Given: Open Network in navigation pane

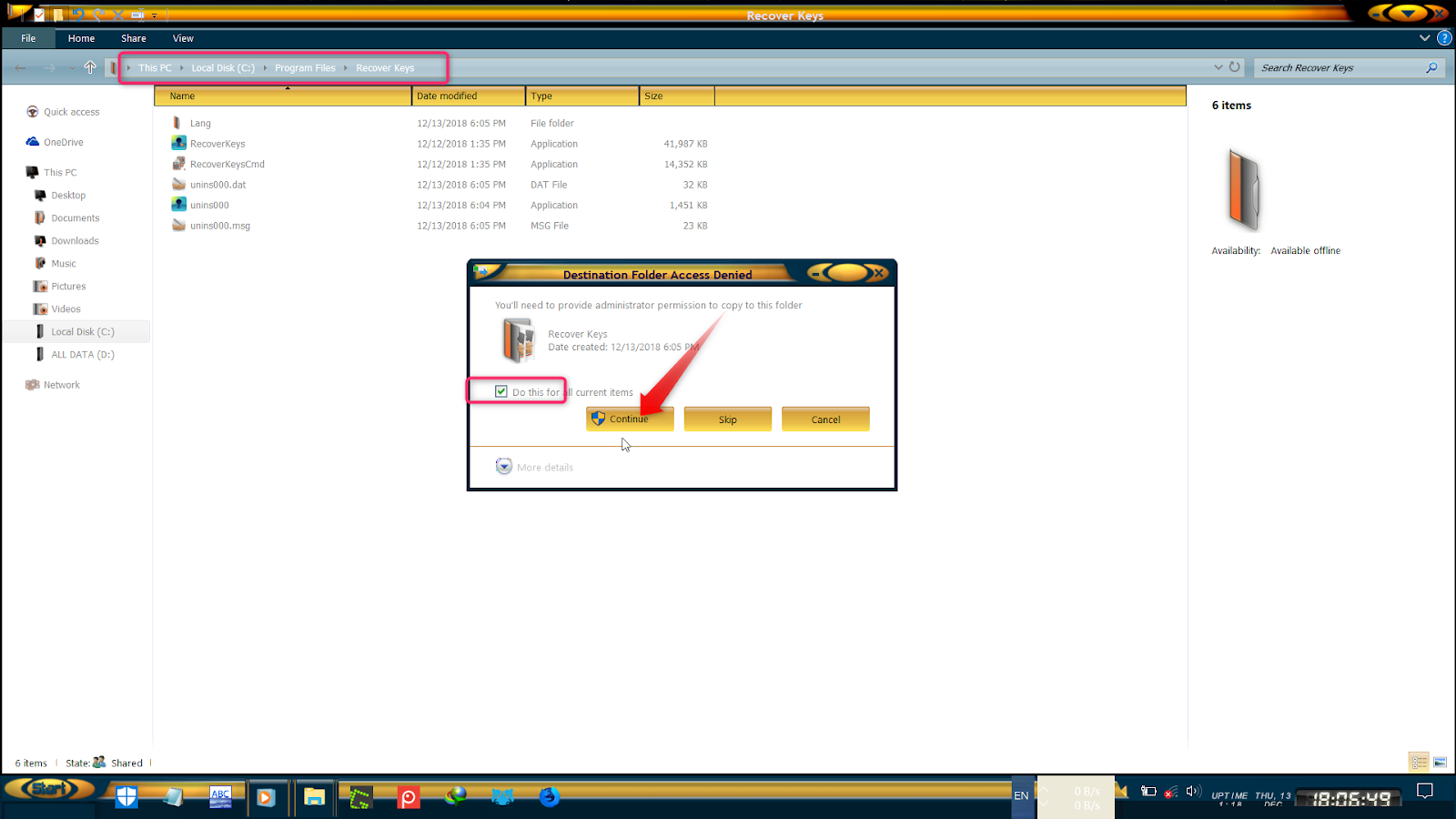Looking at the screenshot, I should coord(61,385).
